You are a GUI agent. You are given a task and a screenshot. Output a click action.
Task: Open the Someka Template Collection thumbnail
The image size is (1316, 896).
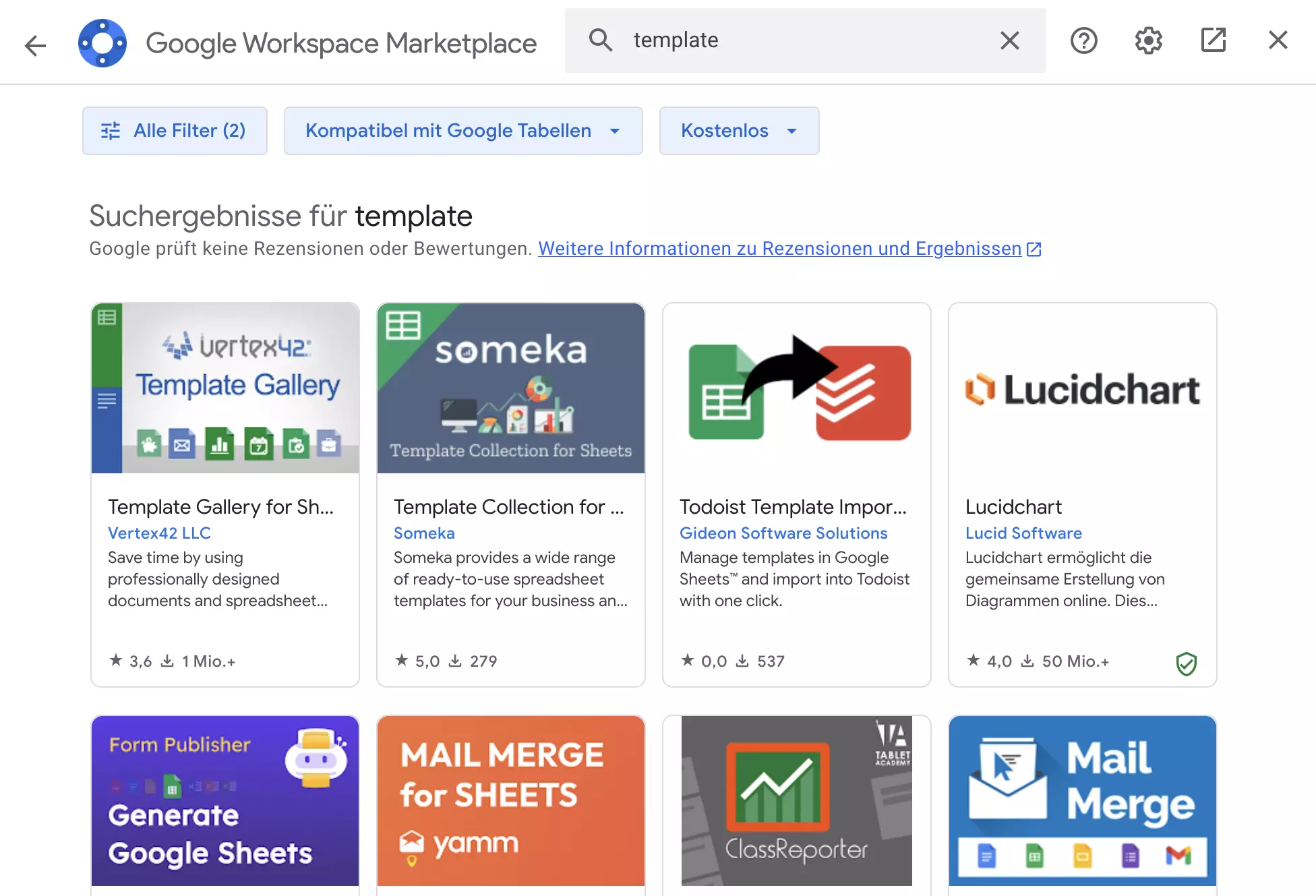tap(511, 388)
